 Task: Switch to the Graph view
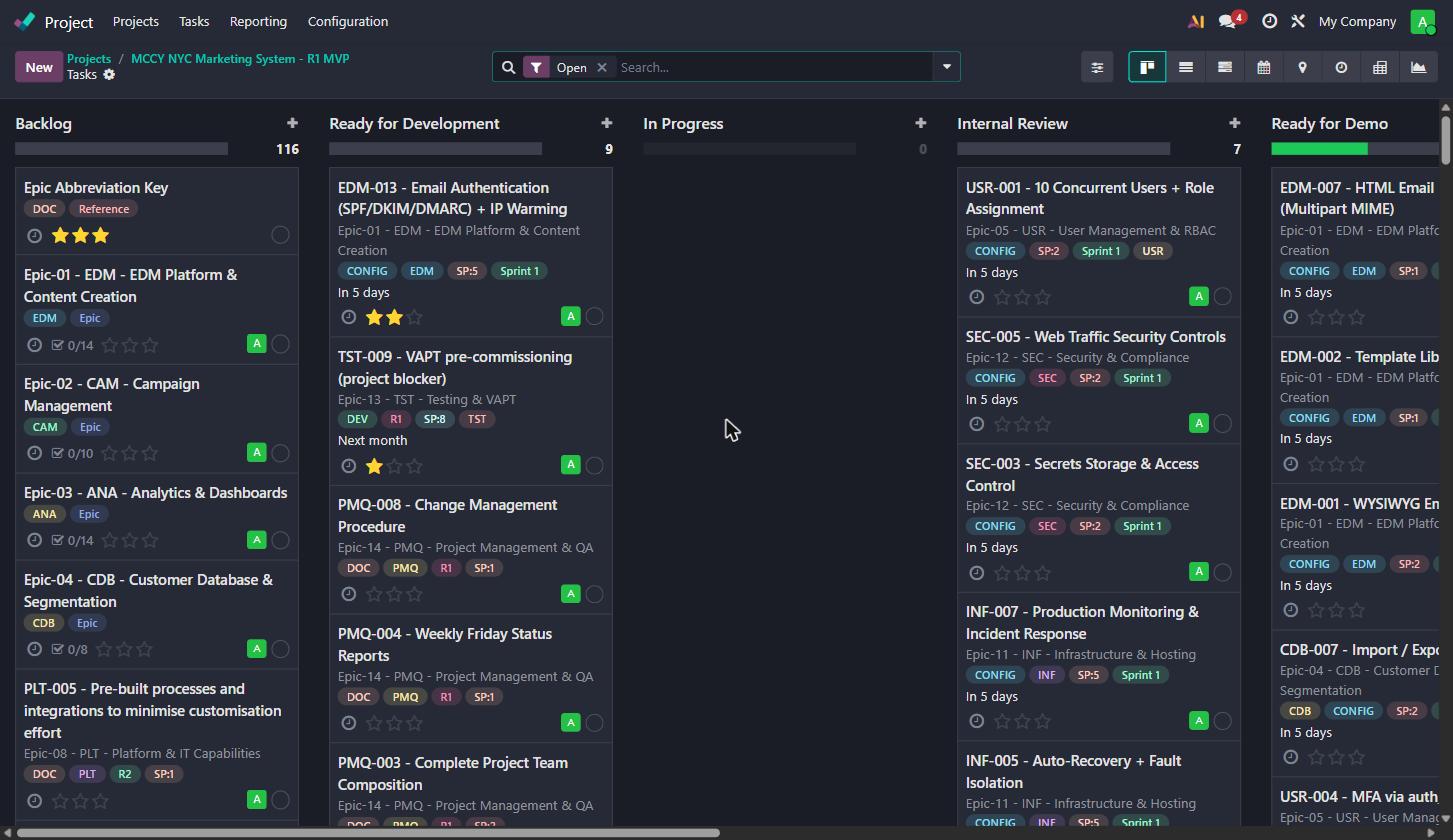(1418, 67)
